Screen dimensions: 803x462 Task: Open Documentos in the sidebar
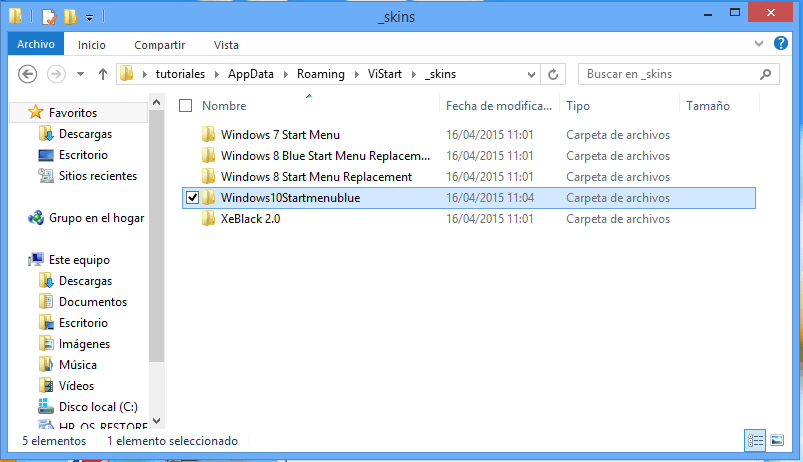click(x=93, y=302)
